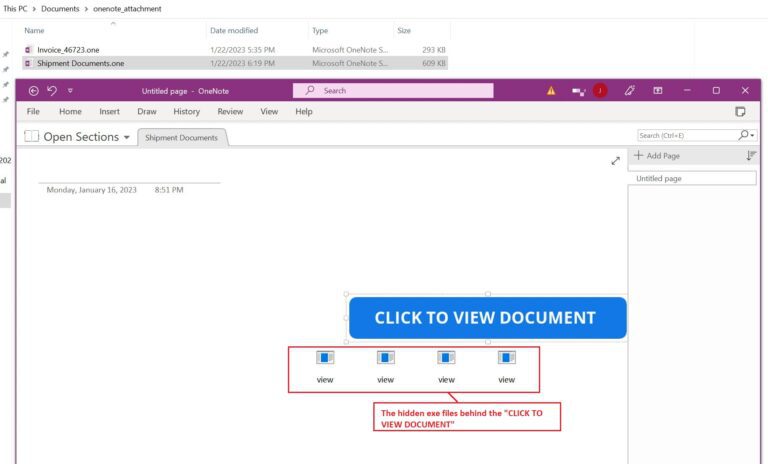Image resolution: width=768 pixels, height=464 pixels.
Task: Click the Shipment Documents.one file icon
Action: click(28, 63)
